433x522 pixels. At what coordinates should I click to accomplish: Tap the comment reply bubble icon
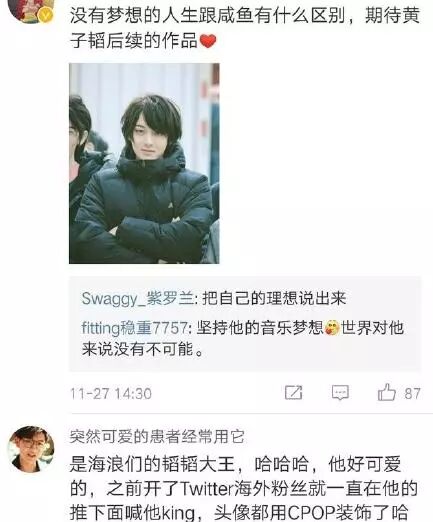coord(340,393)
